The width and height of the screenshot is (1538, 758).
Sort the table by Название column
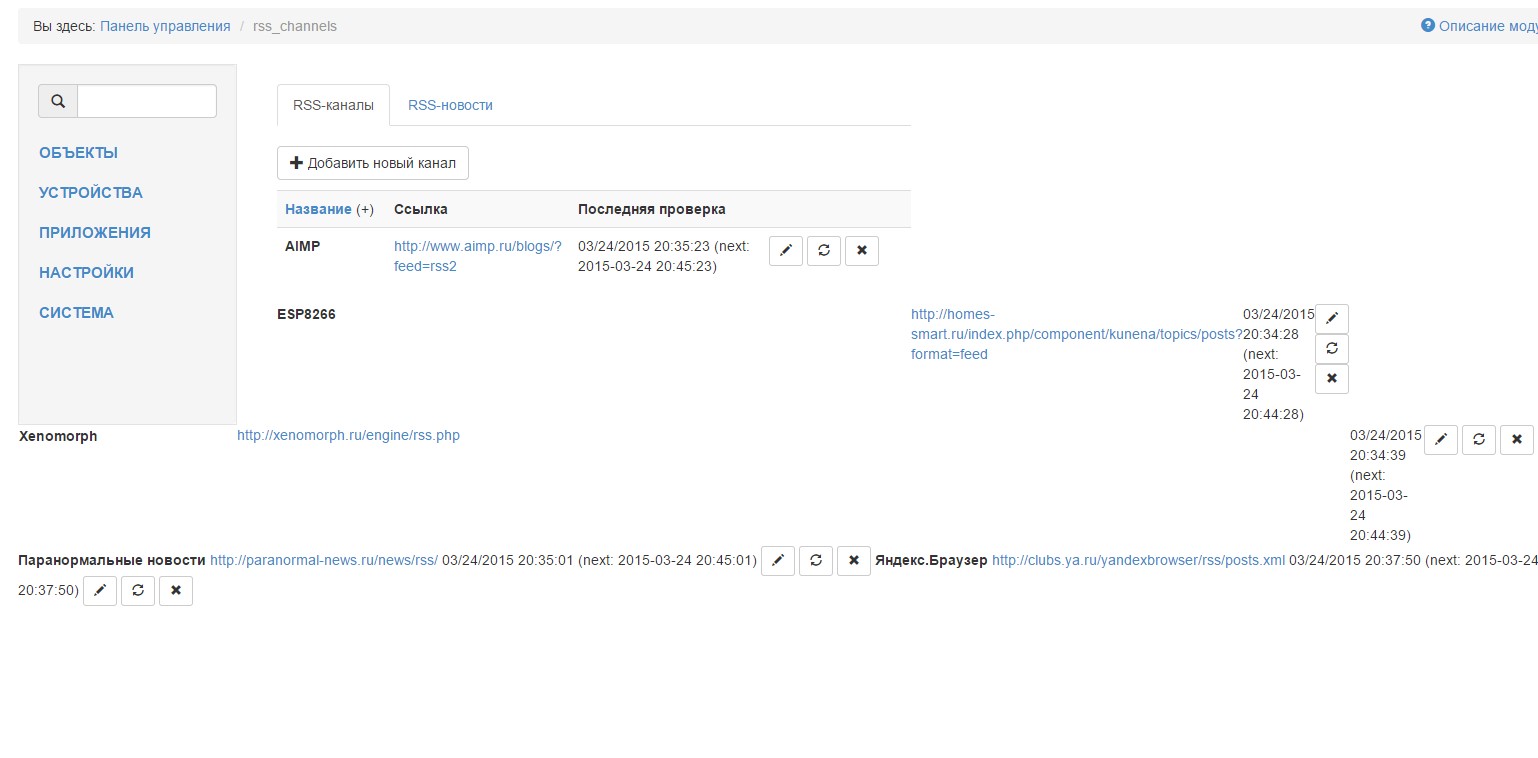(x=320, y=209)
